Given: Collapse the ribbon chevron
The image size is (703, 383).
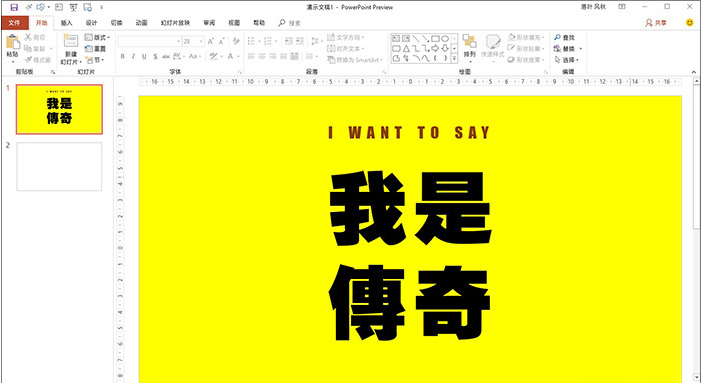Looking at the screenshot, I should 694,72.
